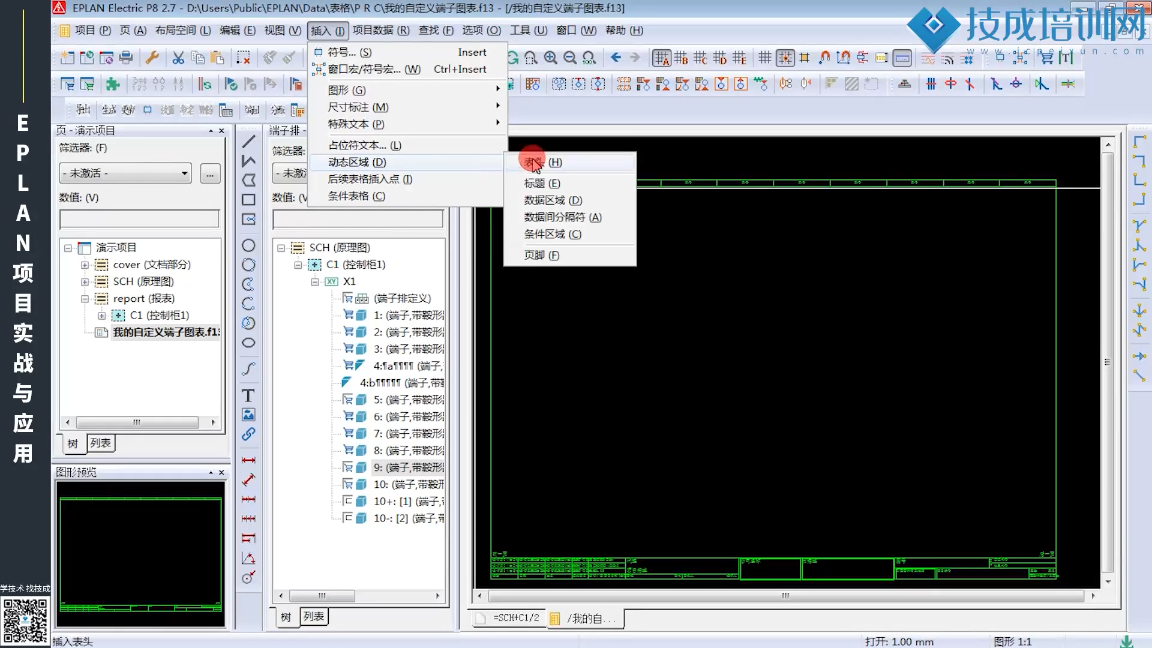The height and width of the screenshot is (648, 1152).
Task: Toggle grid C button
Action: click(700, 57)
